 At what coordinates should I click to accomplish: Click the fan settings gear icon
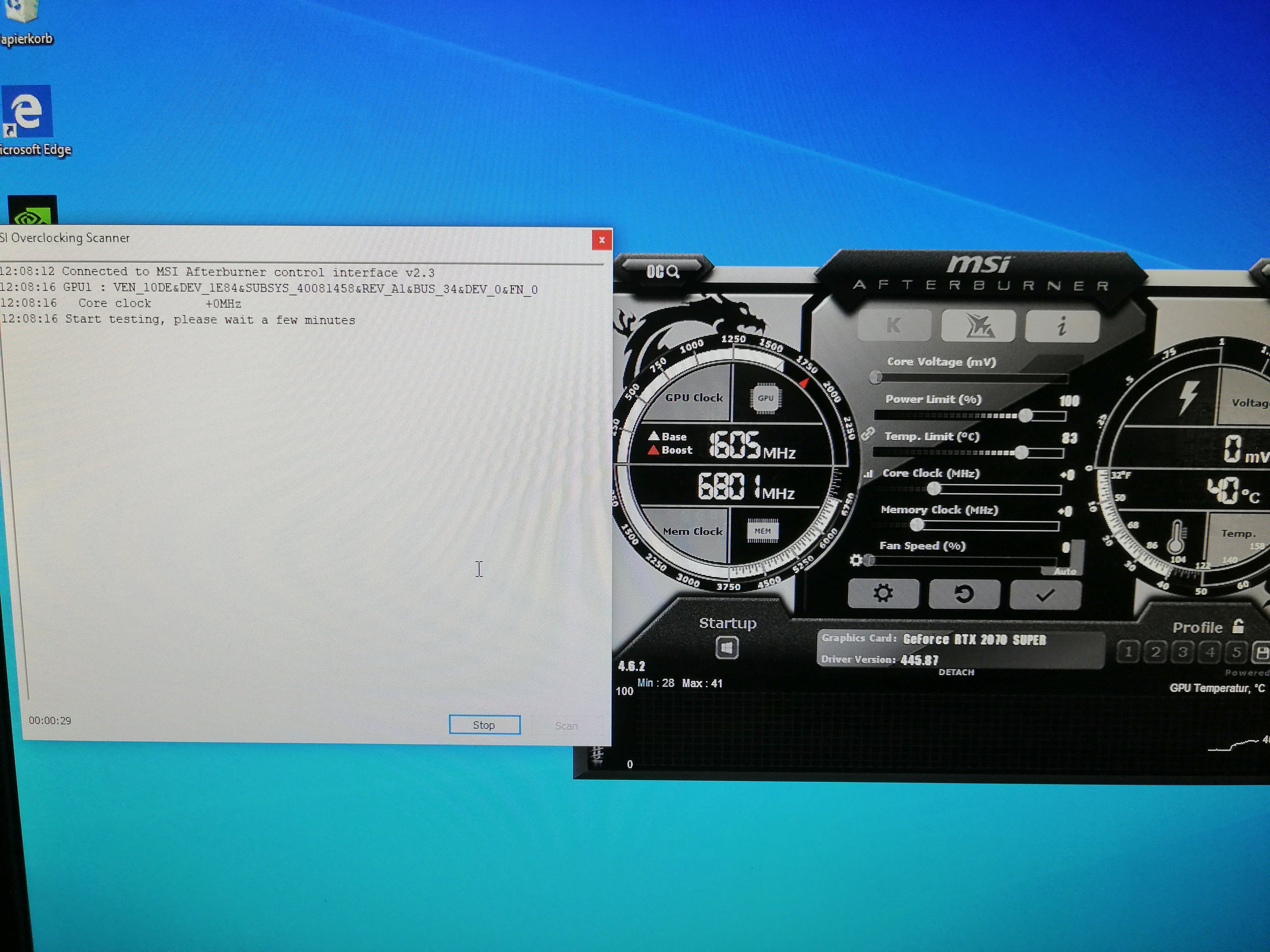coord(856,560)
